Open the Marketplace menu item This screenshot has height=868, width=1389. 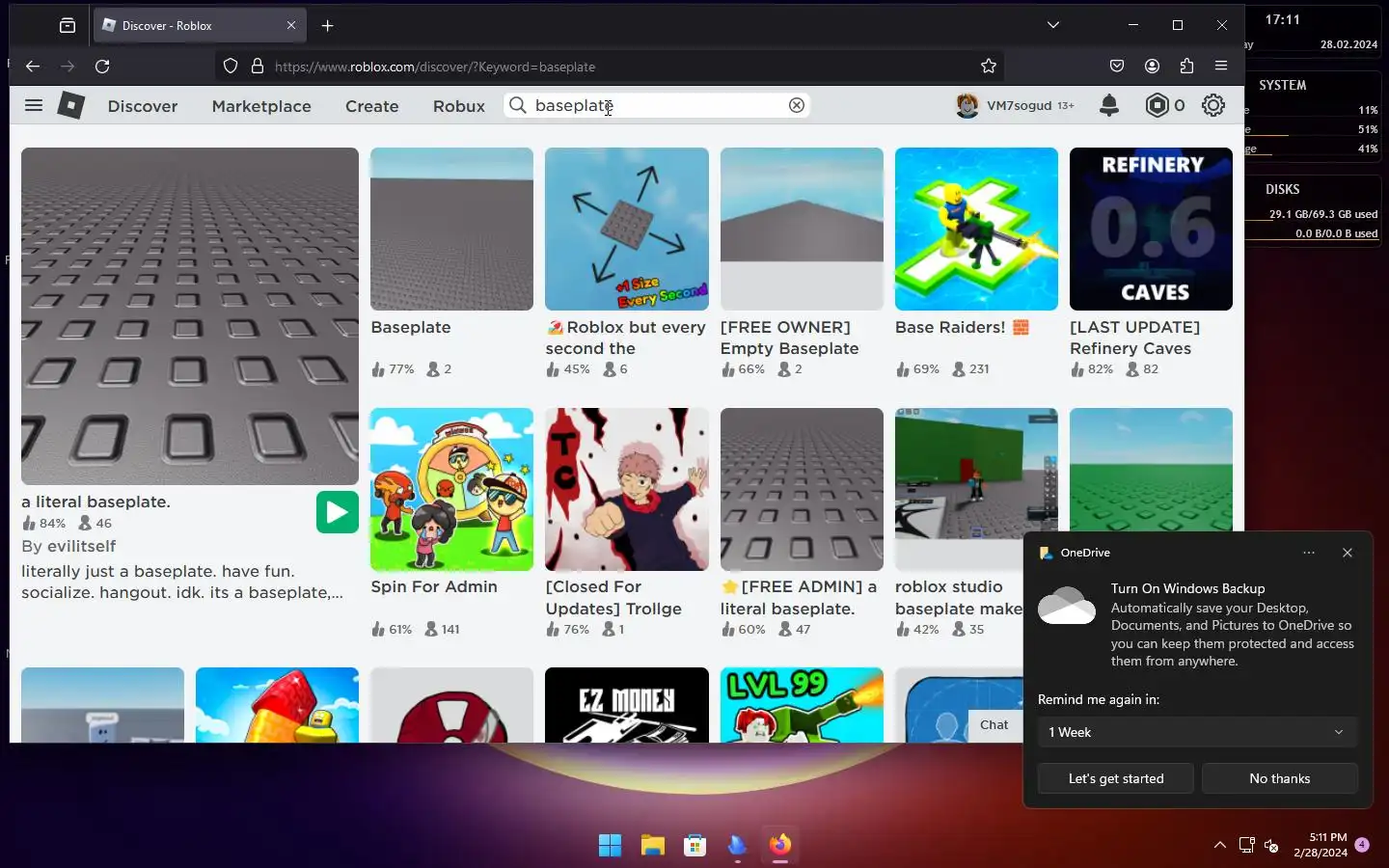[x=261, y=106]
